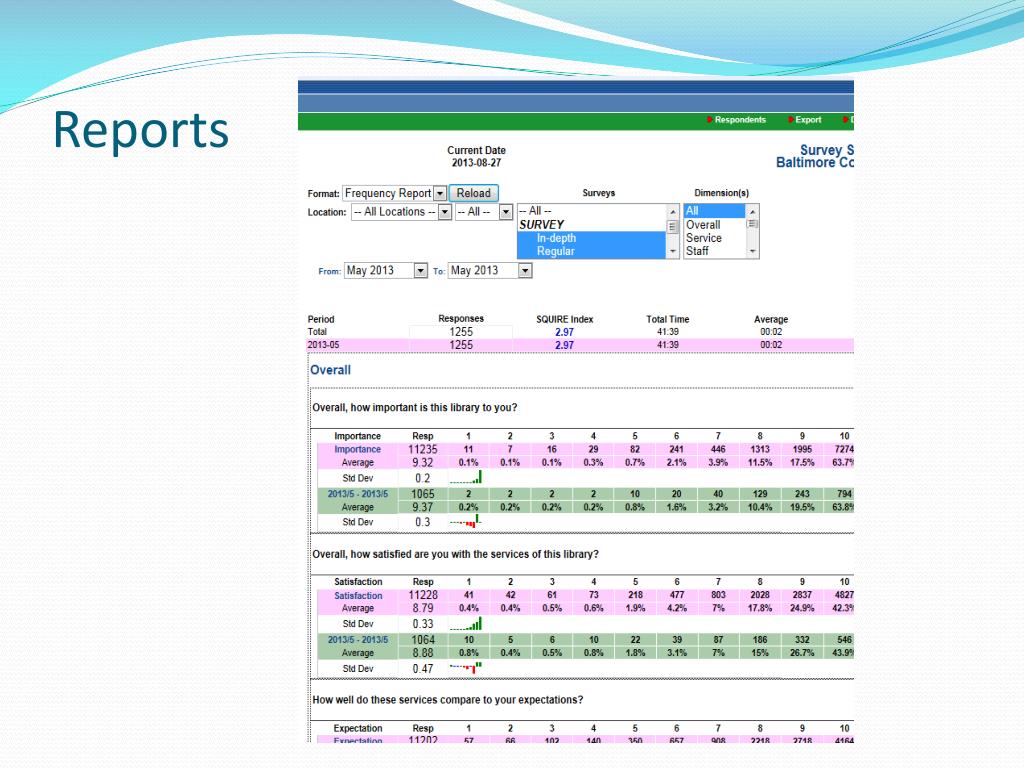Click Total row SQUIRE Index 2.97
The height and width of the screenshot is (768, 1024).
[564, 332]
